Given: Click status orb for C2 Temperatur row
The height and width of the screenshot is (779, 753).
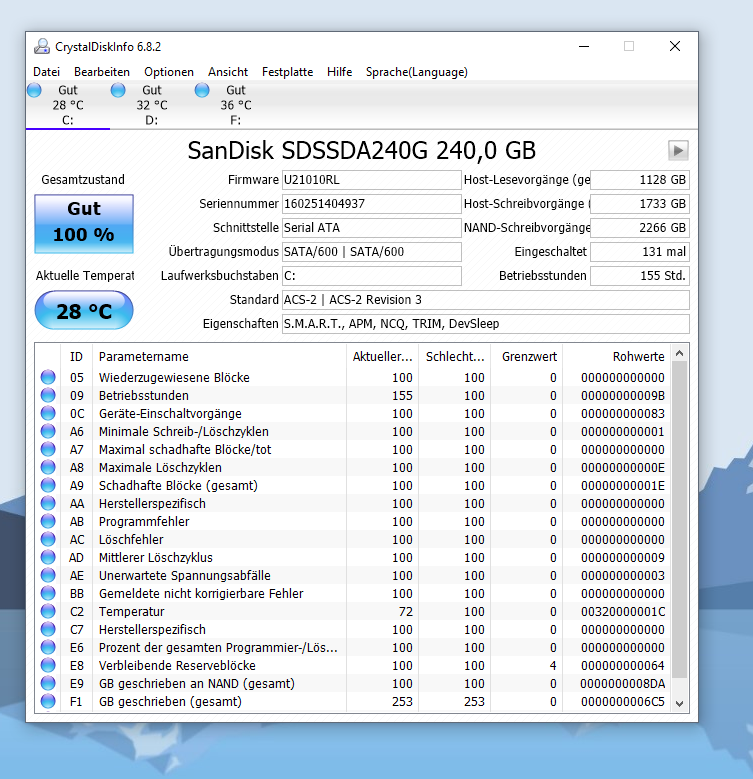Looking at the screenshot, I should pyautogui.click(x=48, y=611).
